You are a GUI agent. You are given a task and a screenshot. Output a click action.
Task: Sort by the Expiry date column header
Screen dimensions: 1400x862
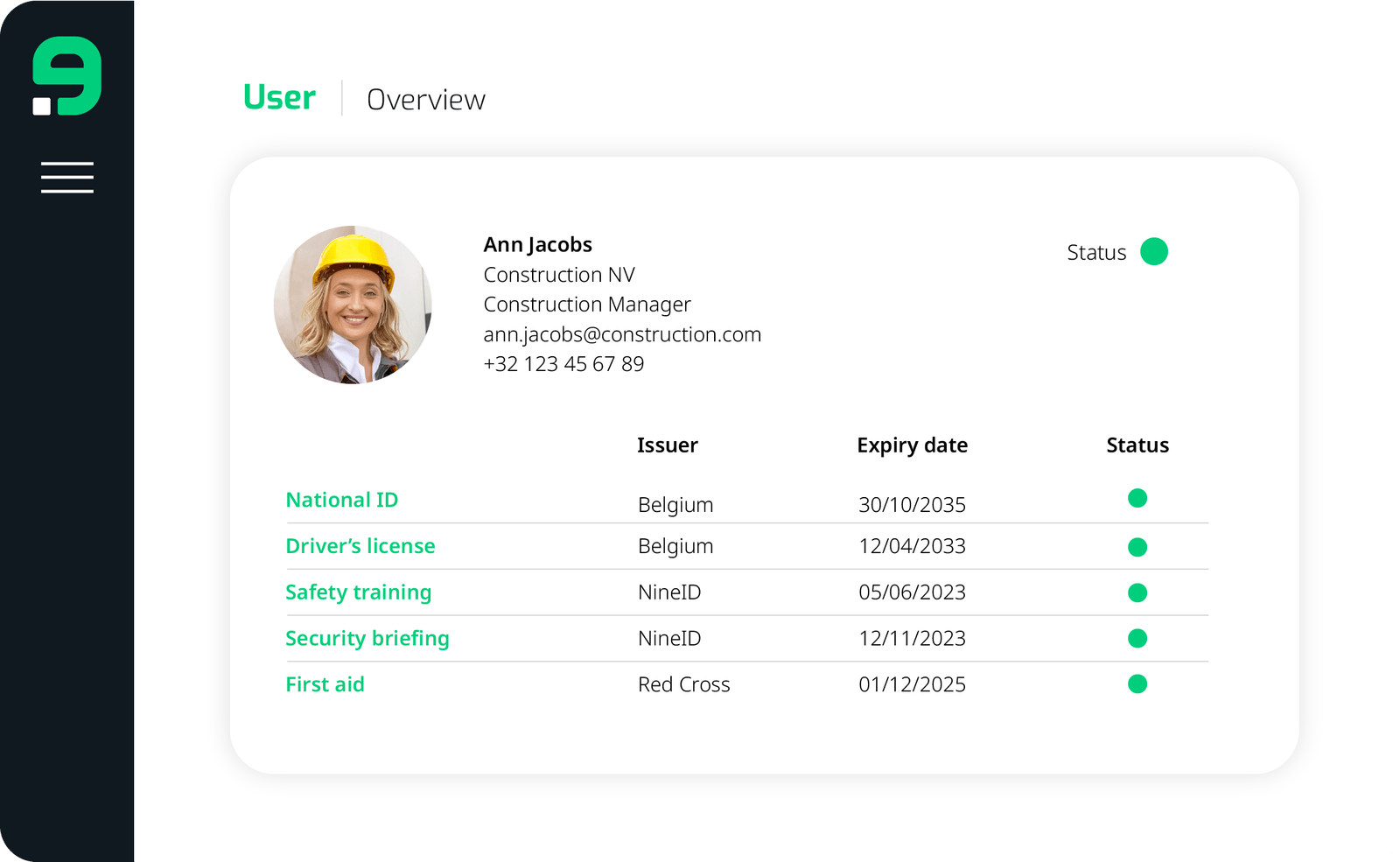912,445
